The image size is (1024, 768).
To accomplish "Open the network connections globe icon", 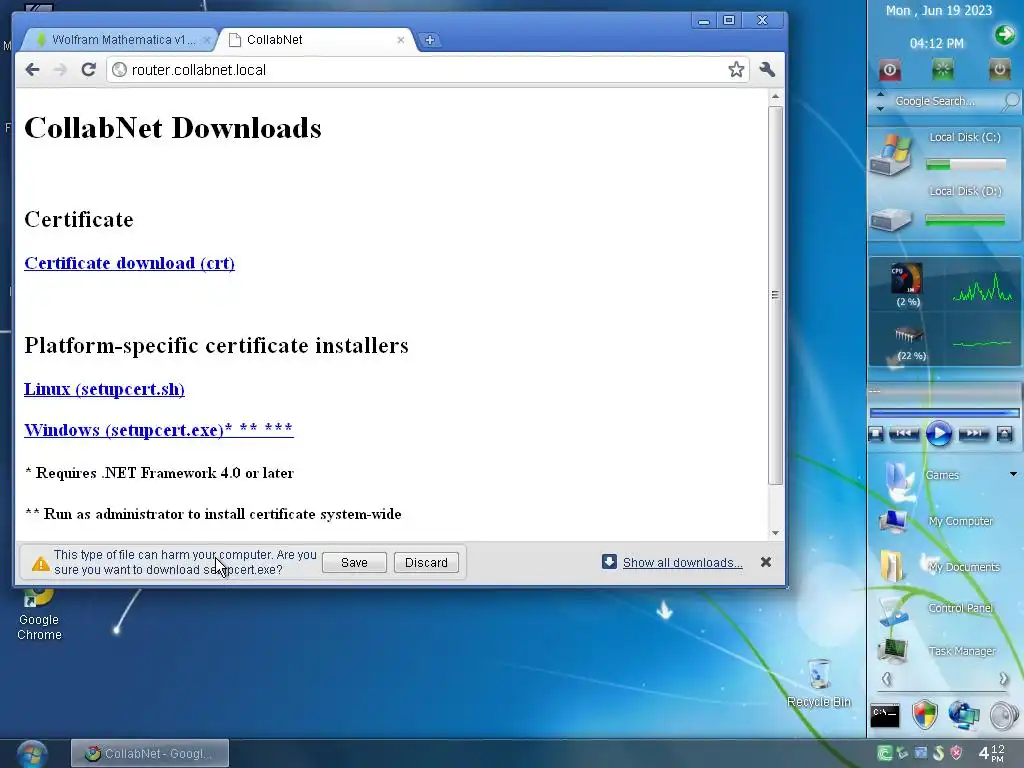I will (x=964, y=715).
